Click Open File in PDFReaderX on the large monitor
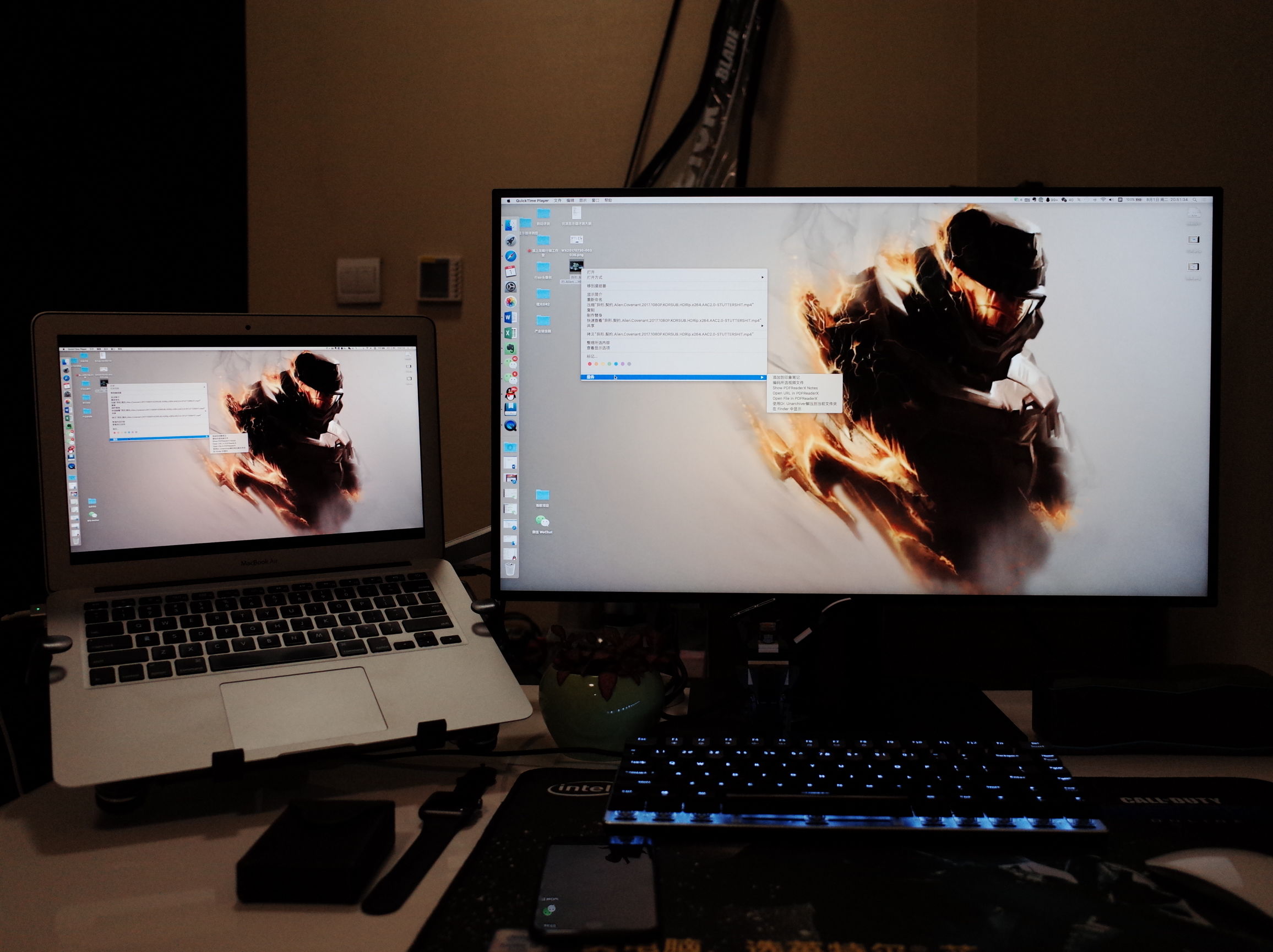 pos(795,398)
